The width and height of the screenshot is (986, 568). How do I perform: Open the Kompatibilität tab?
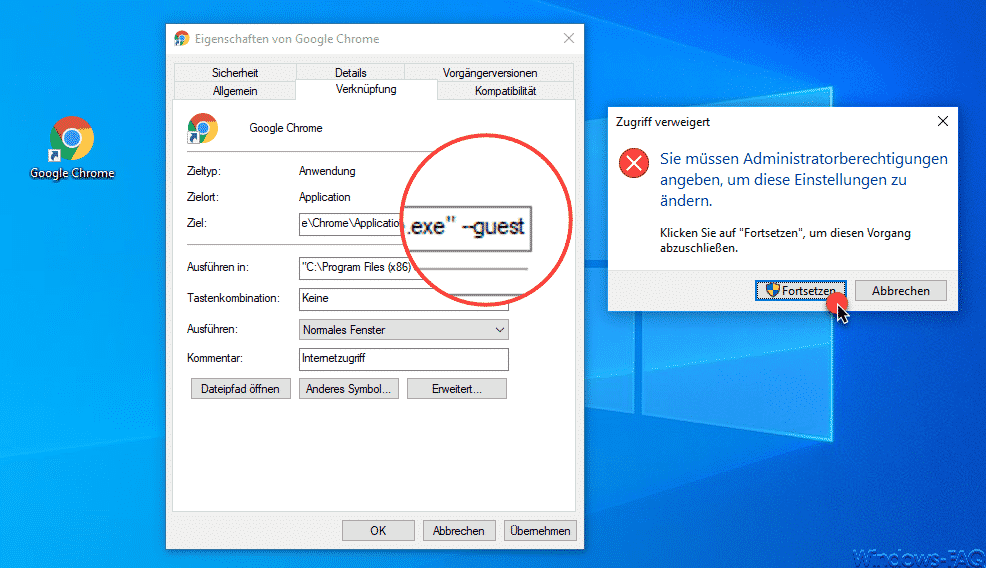(505, 91)
